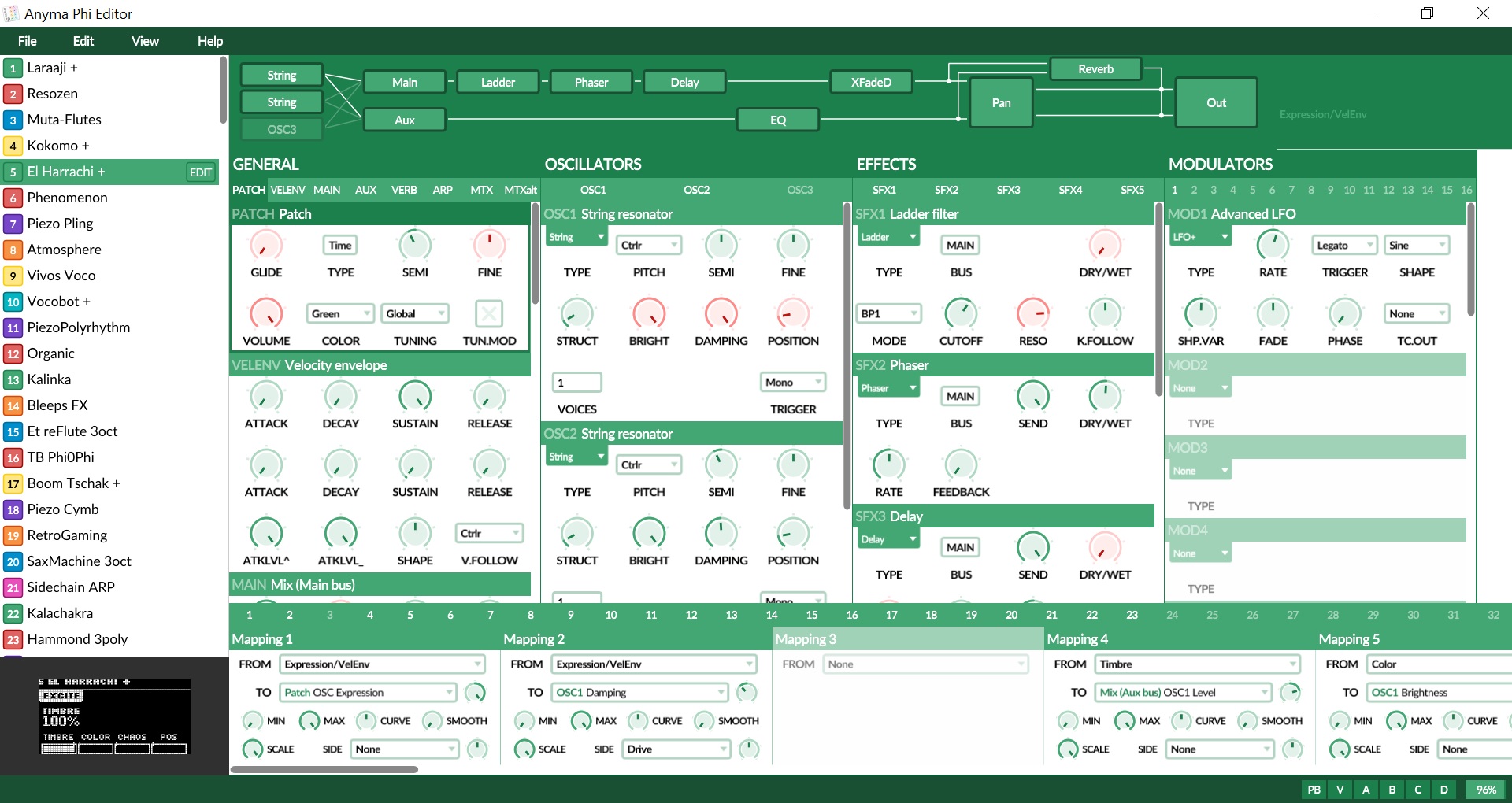Open the Edit menu
This screenshot has width=1512, height=803.
[83, 41]
